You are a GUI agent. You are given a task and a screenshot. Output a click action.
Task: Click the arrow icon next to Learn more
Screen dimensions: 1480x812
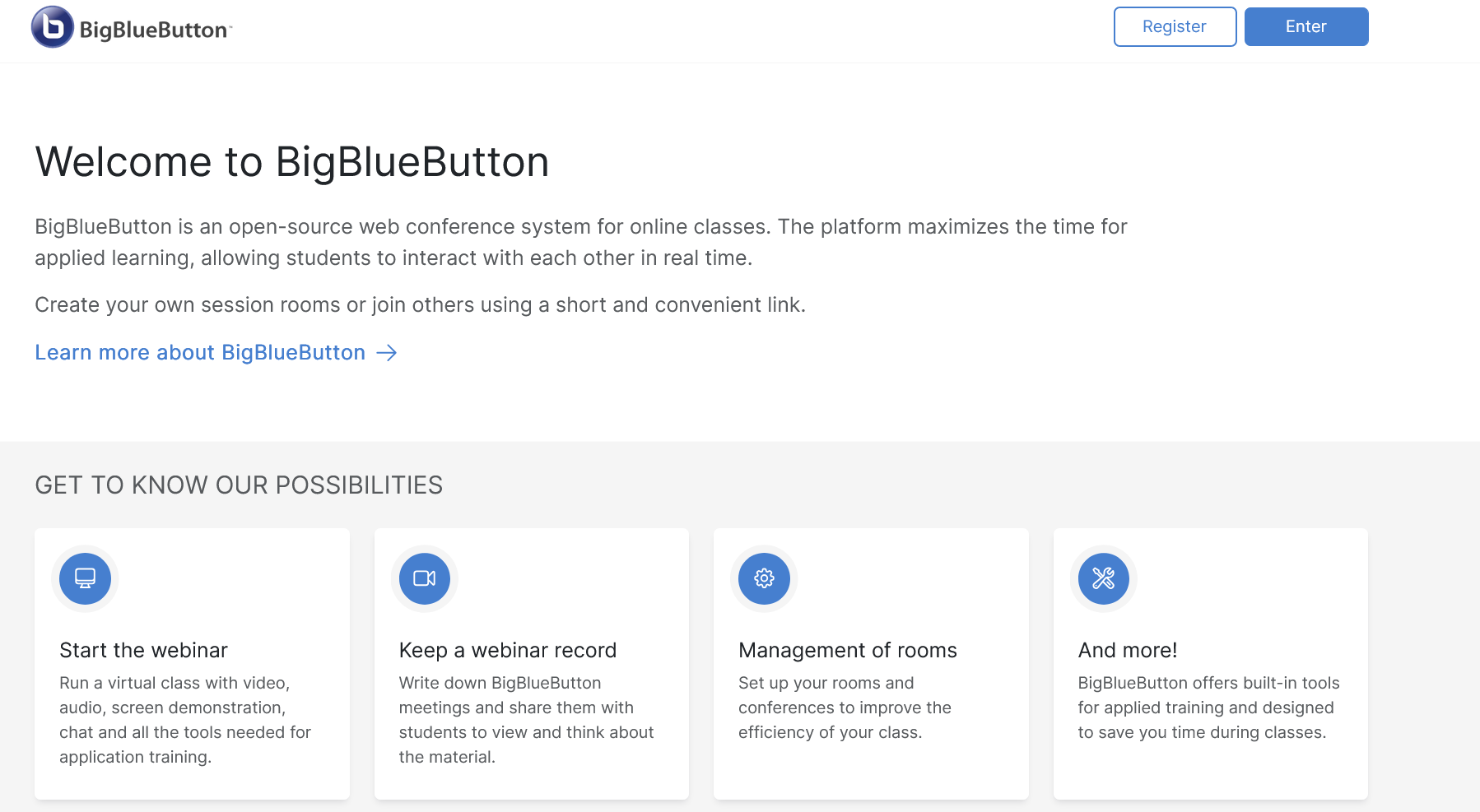[387, 353]
